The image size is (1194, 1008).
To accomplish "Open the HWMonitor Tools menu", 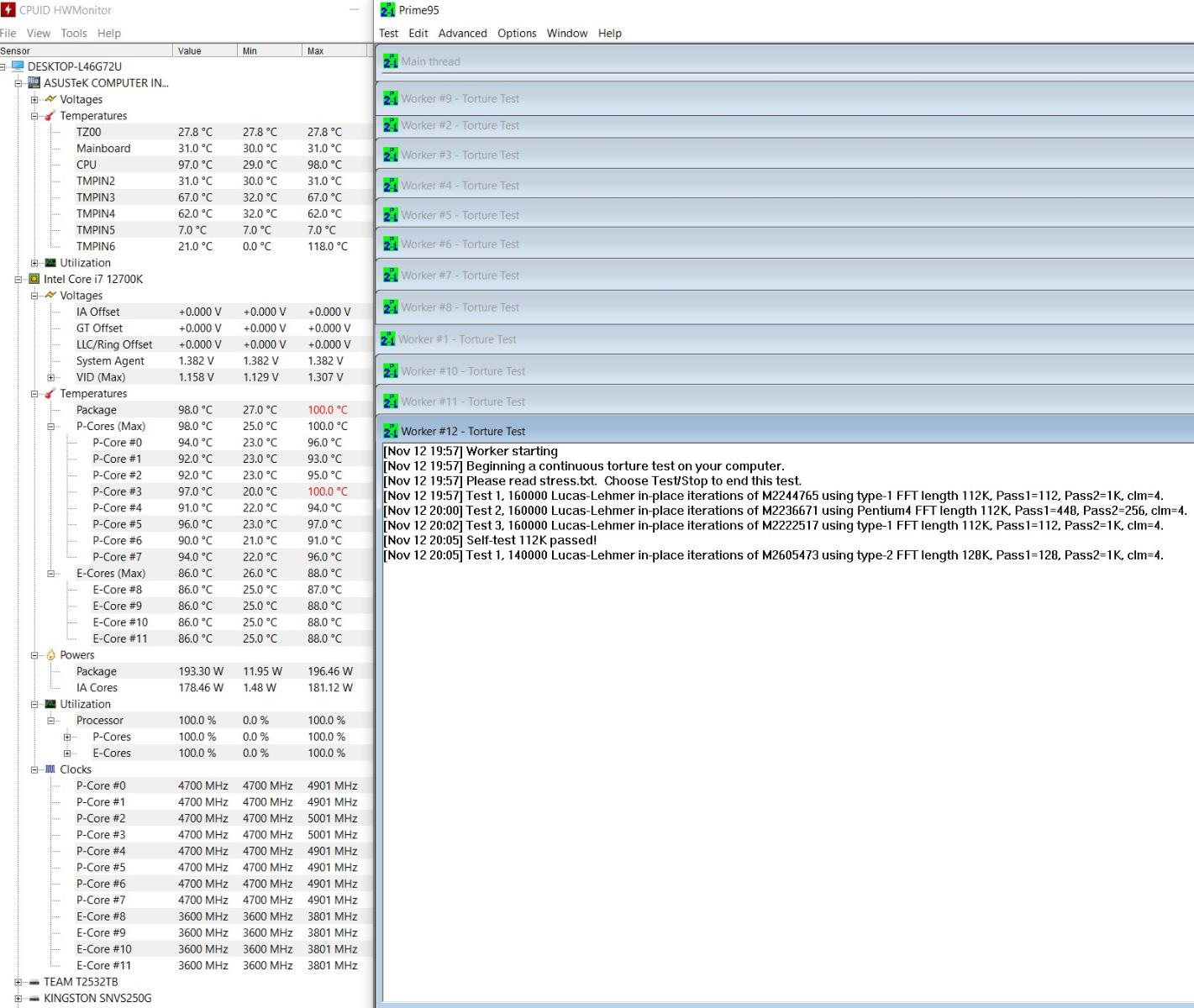I will [74, 34].
